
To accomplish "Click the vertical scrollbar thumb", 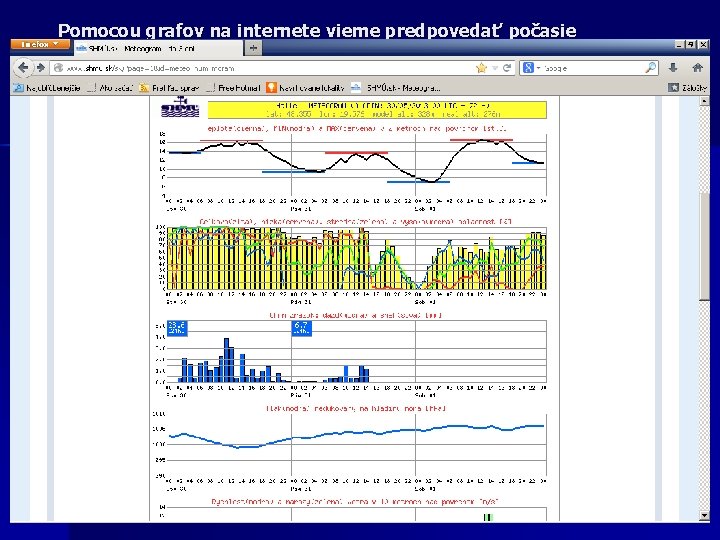I will [x=704, y=246].
